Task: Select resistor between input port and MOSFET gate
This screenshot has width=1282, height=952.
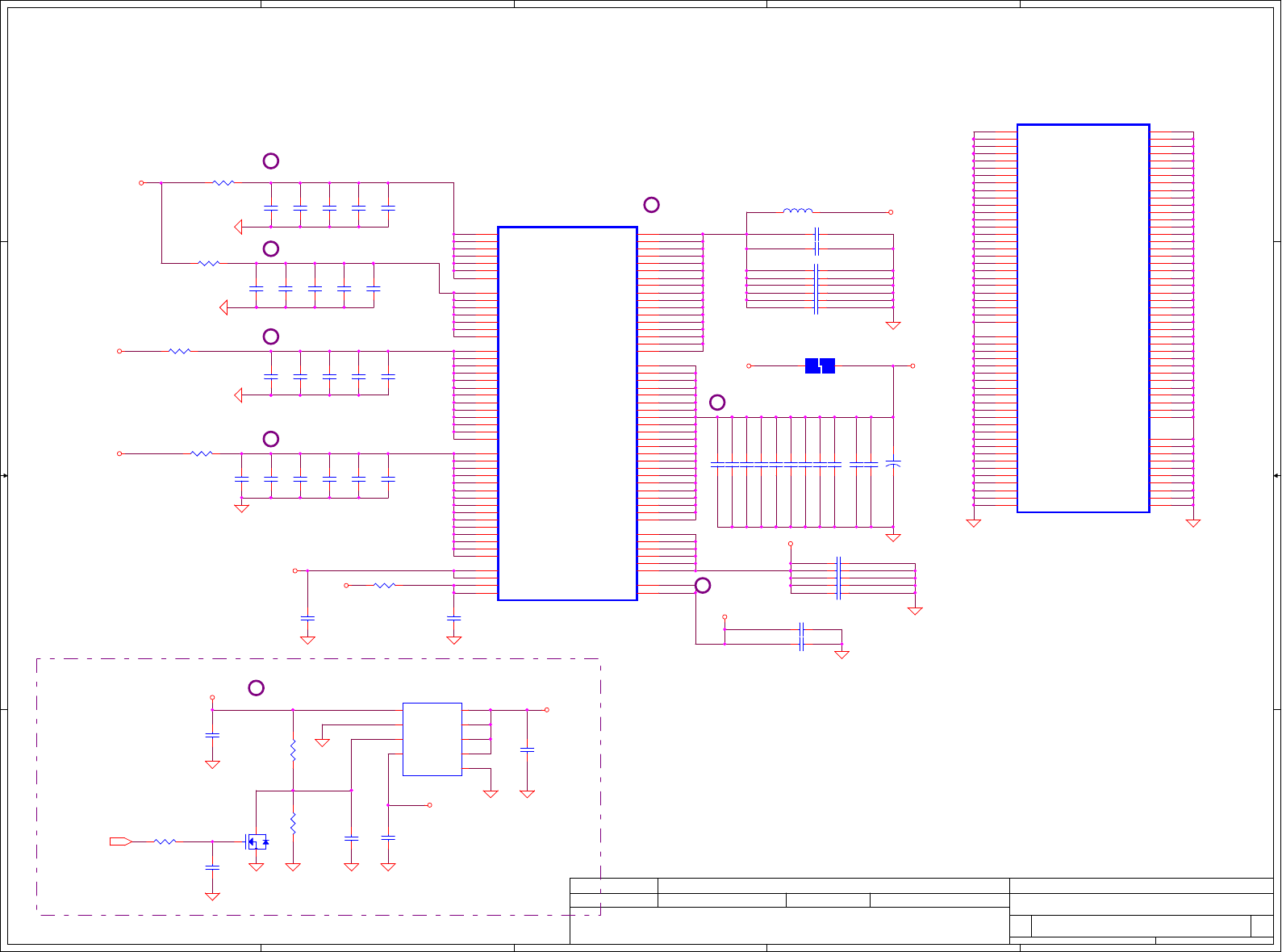Action: tap(165, 841)
